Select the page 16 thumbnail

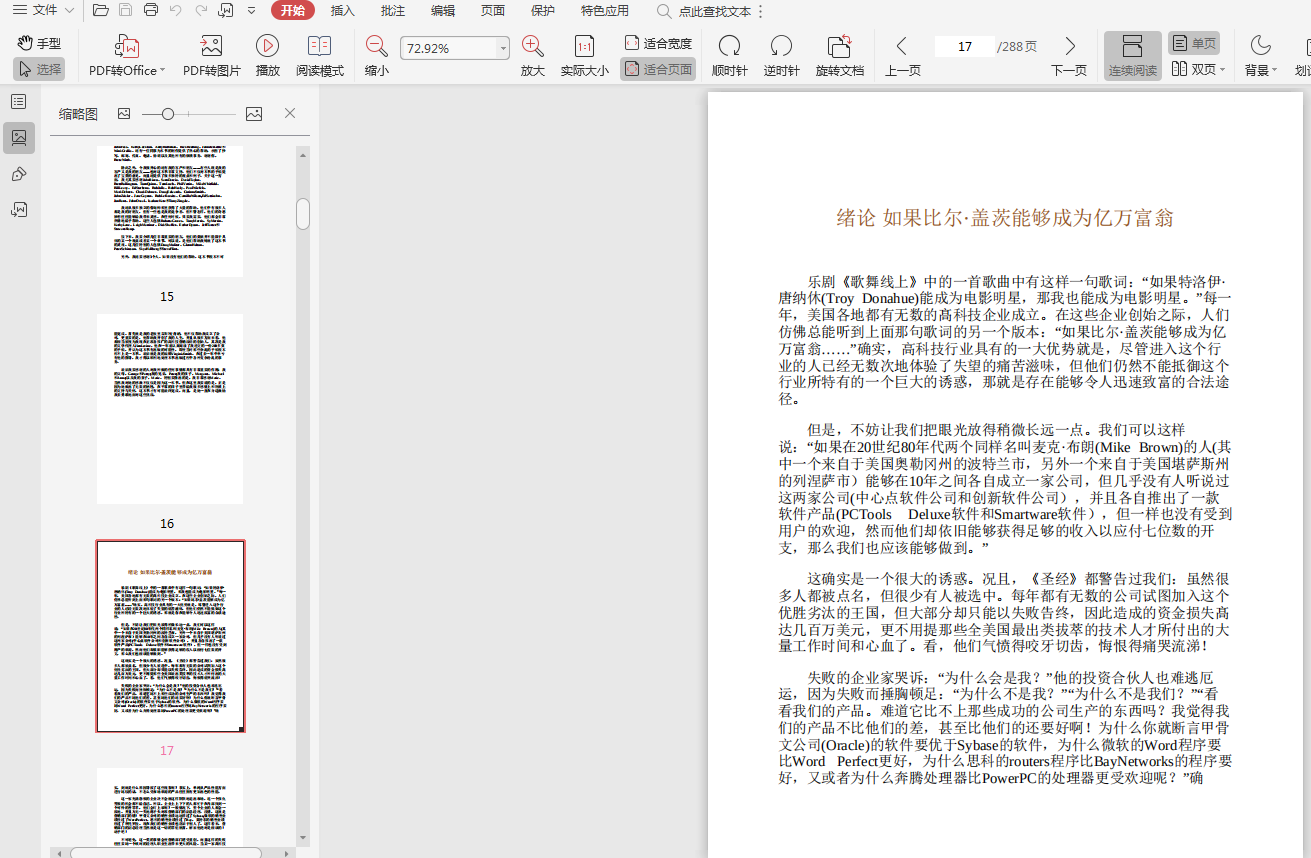(169, 409)
